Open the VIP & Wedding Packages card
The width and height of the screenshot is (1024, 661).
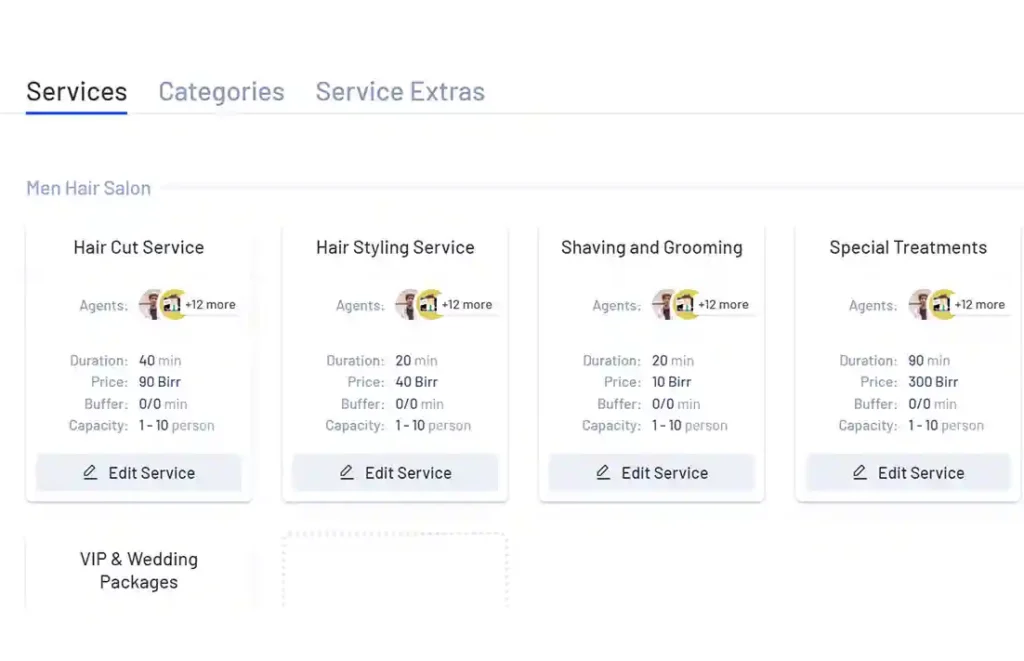tap(139, 571)
